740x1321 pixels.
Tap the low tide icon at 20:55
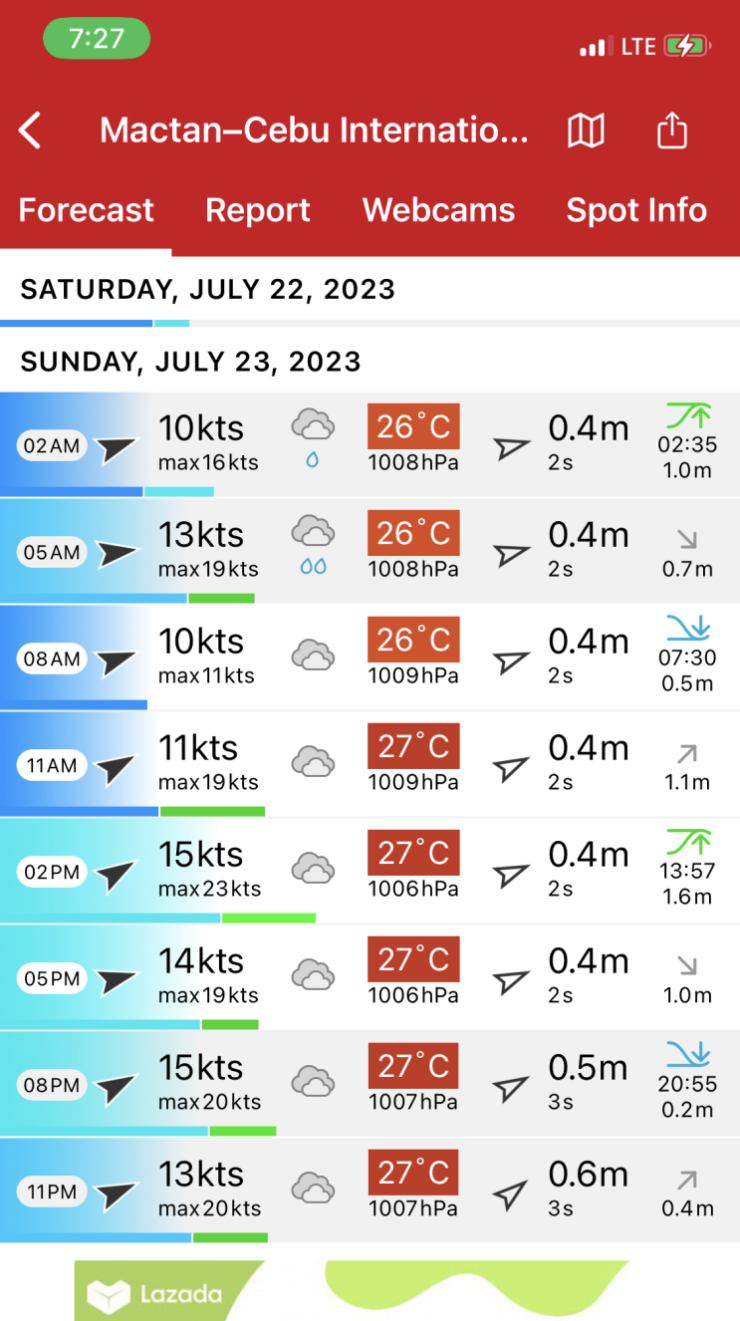click(688, 1055)
